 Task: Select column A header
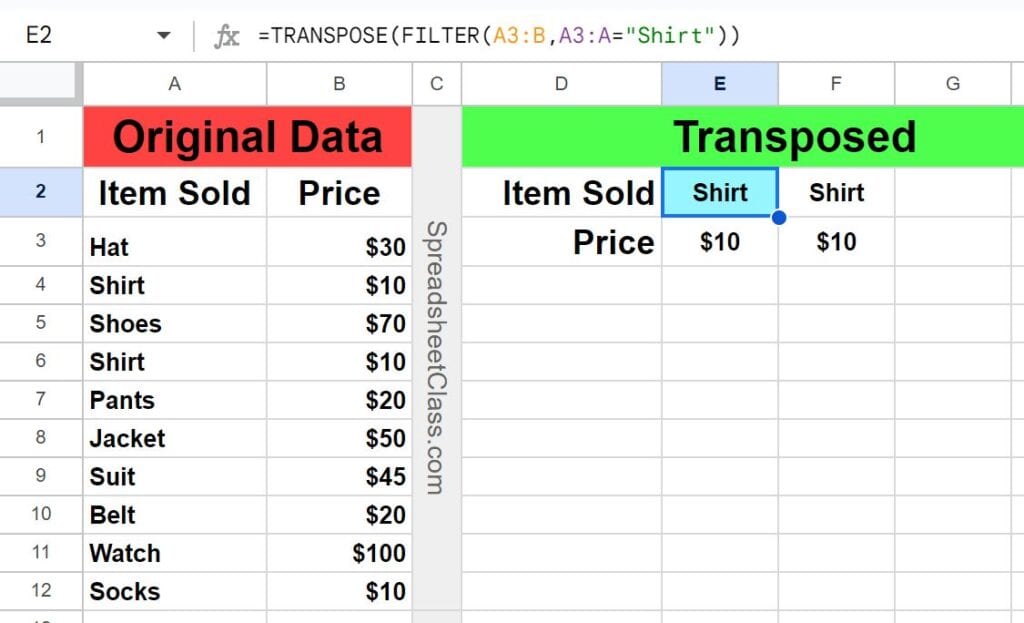click(x=174, y=84)
